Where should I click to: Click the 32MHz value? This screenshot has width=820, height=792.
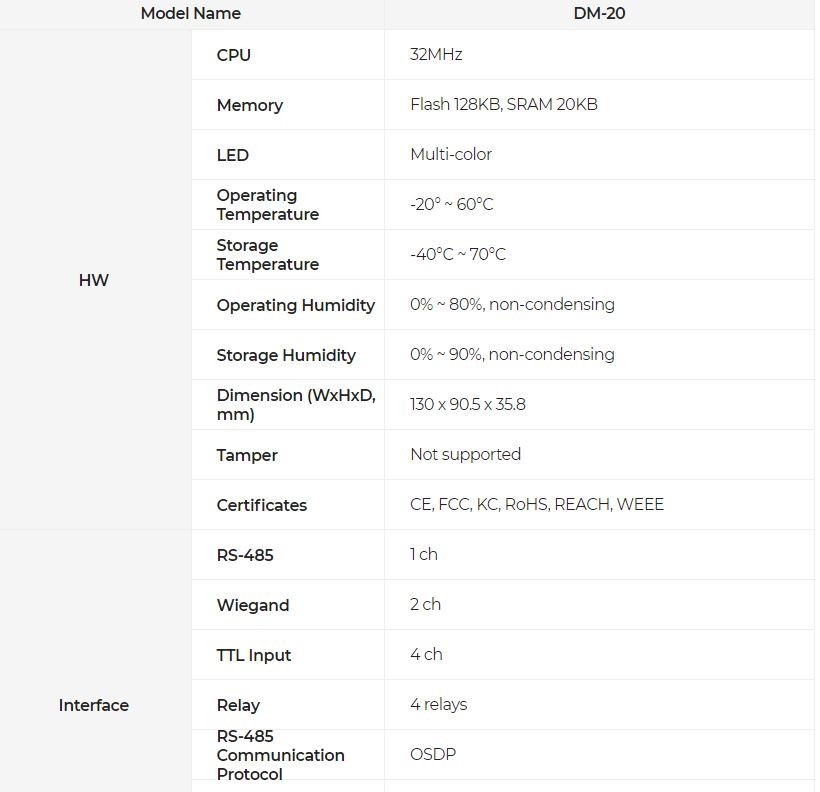point(436,55)
